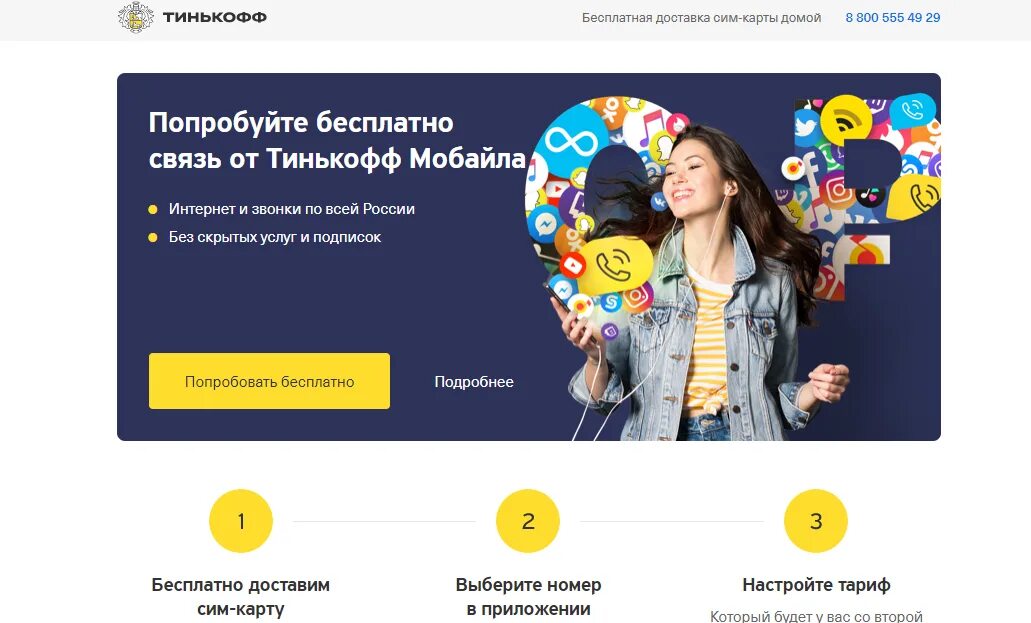Click the Выберите номер в приложении heading
The image size is (1031, 623).
(x=528, y=596)
